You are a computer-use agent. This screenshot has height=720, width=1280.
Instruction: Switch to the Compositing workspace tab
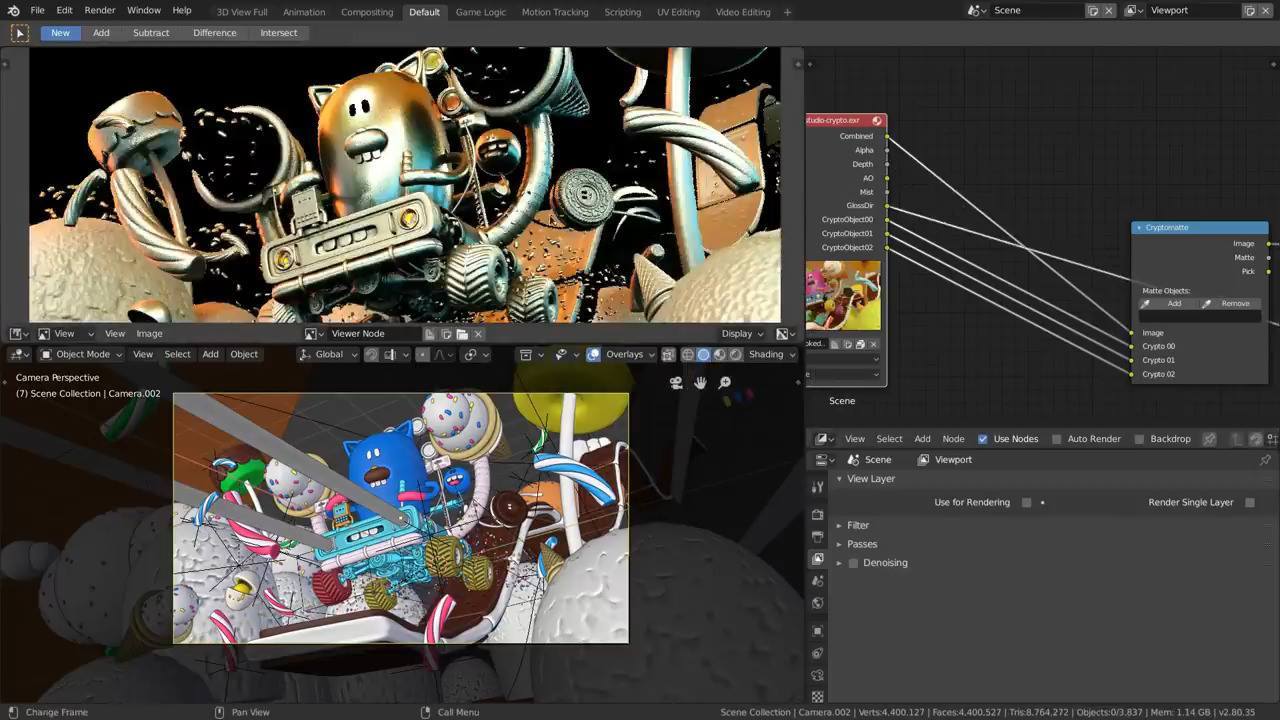[x=367, y=12]
